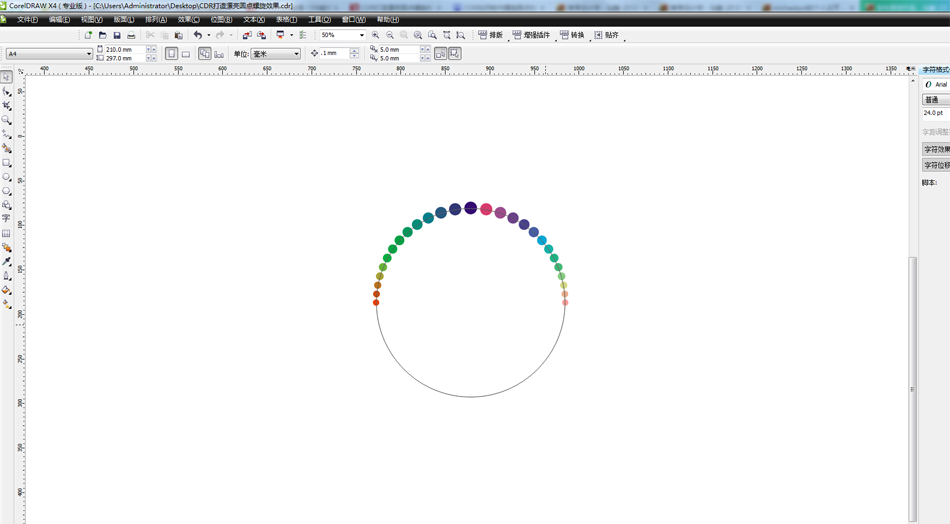Screen dimensions: 950x524
Task: Click the Print icon in toolbar
Action: pyautogui.click(x=131, y=35)
